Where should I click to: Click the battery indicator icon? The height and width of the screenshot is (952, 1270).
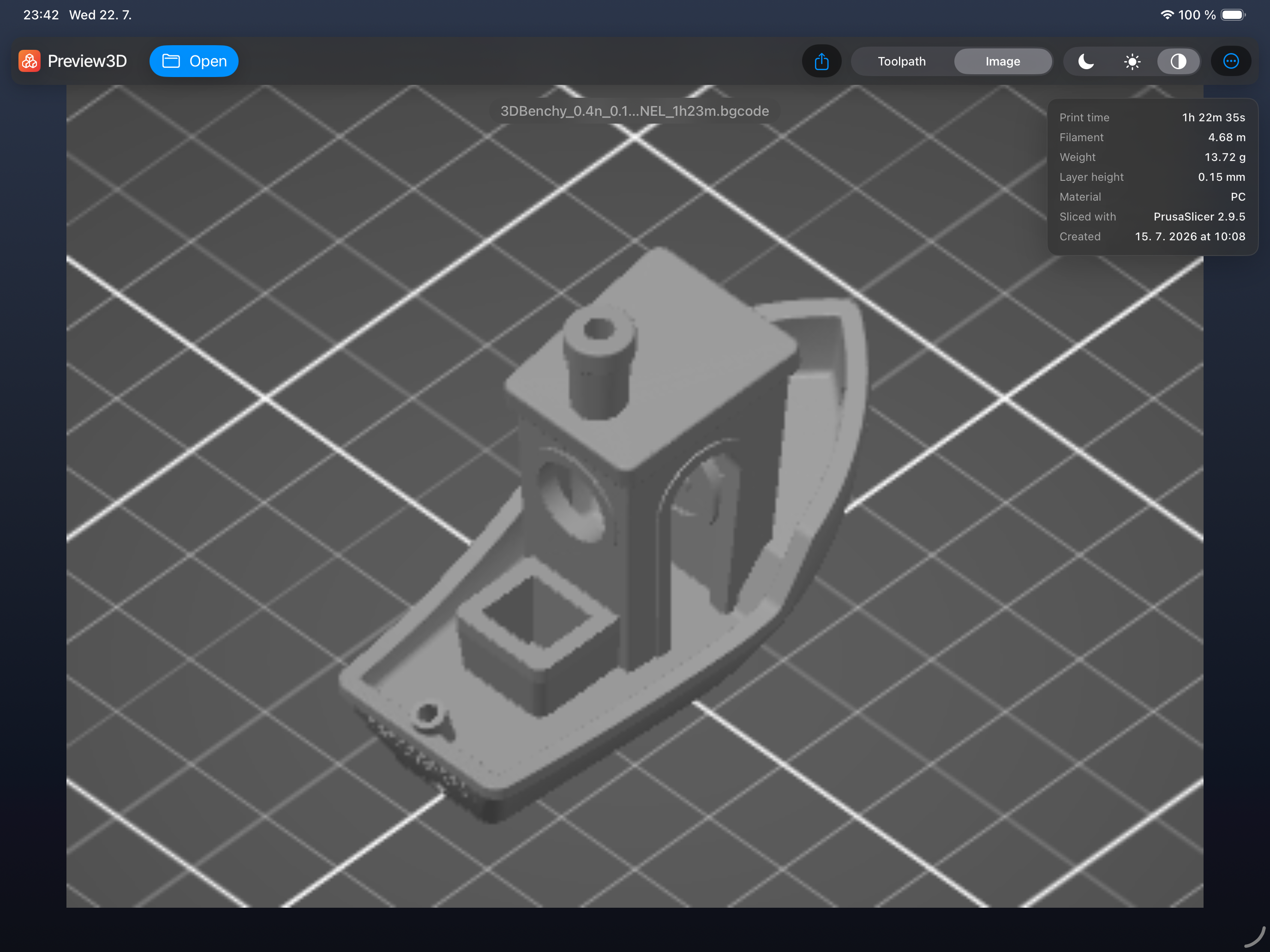[1233, 15]
